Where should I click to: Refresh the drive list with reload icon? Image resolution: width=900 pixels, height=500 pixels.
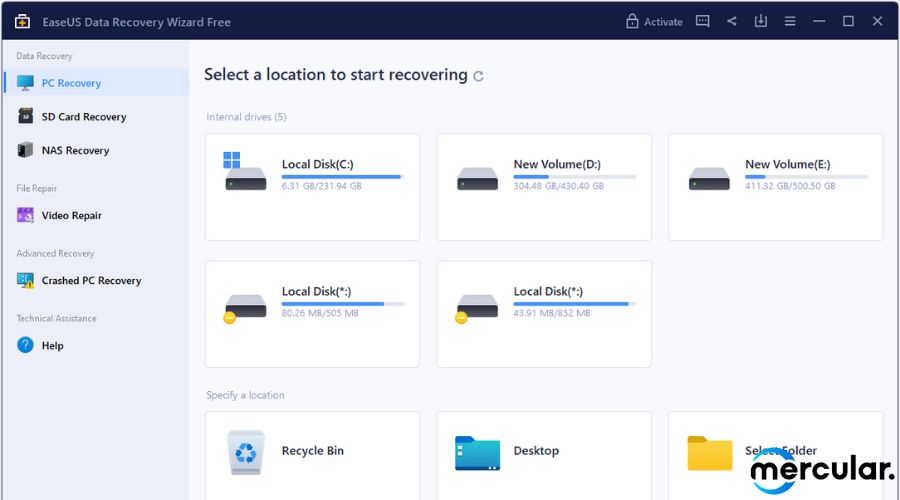click(x=478, y=76)
